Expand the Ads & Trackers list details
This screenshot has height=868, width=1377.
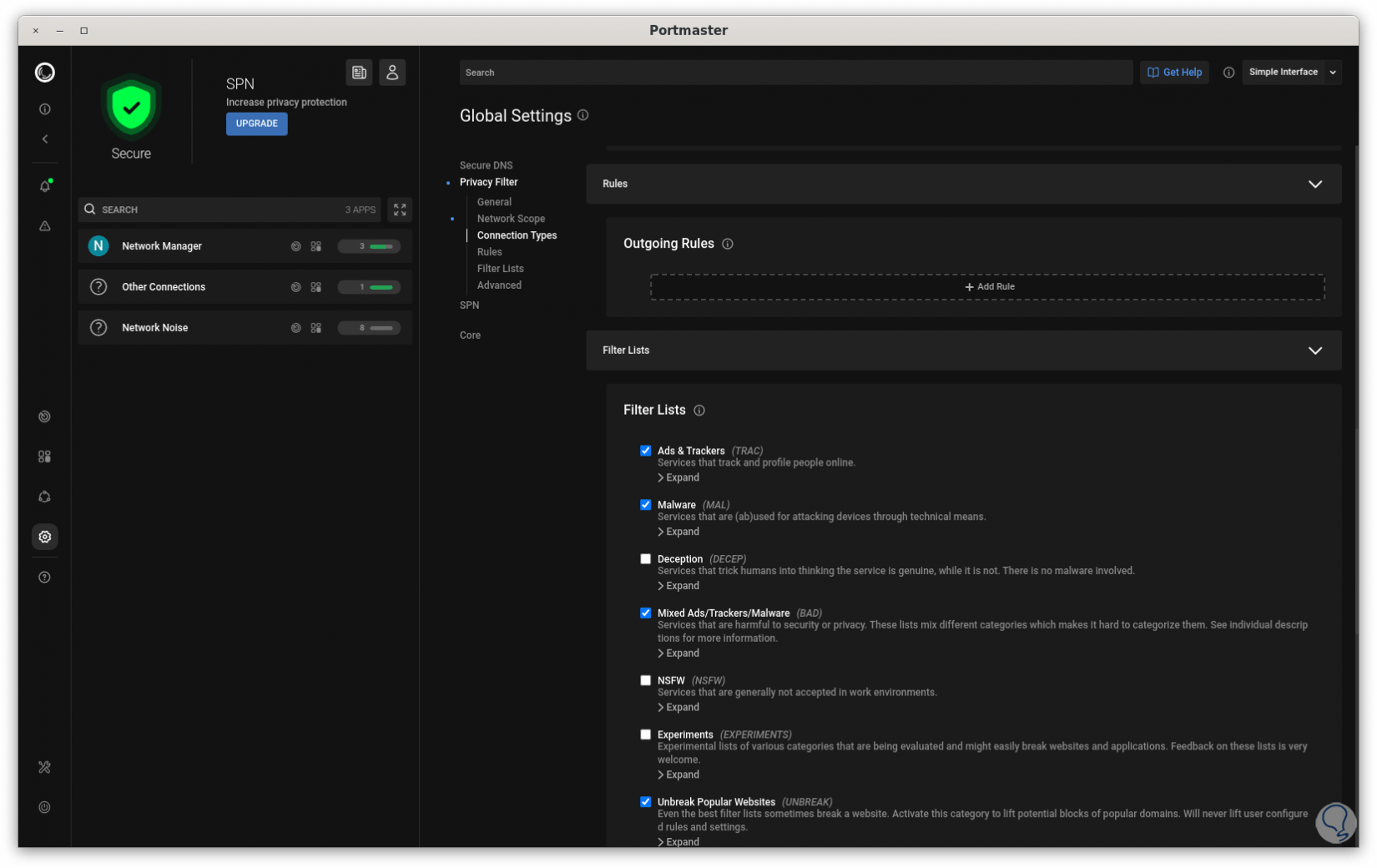(x=678, y=478)
